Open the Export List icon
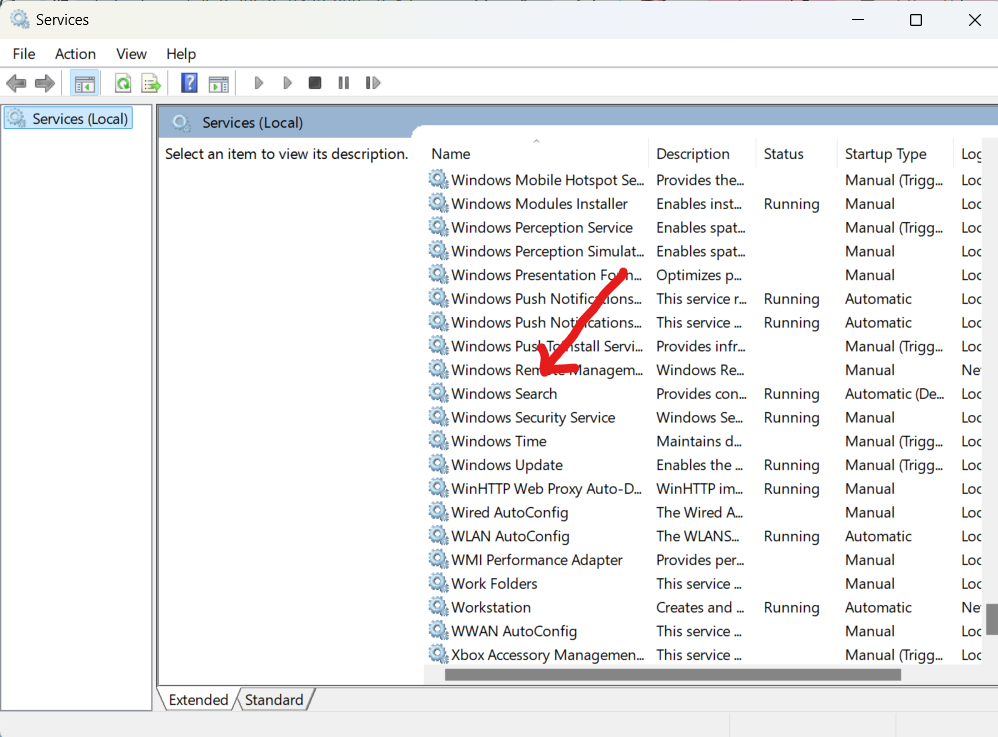This screenshot has width=998, height=737. (151, 82)
